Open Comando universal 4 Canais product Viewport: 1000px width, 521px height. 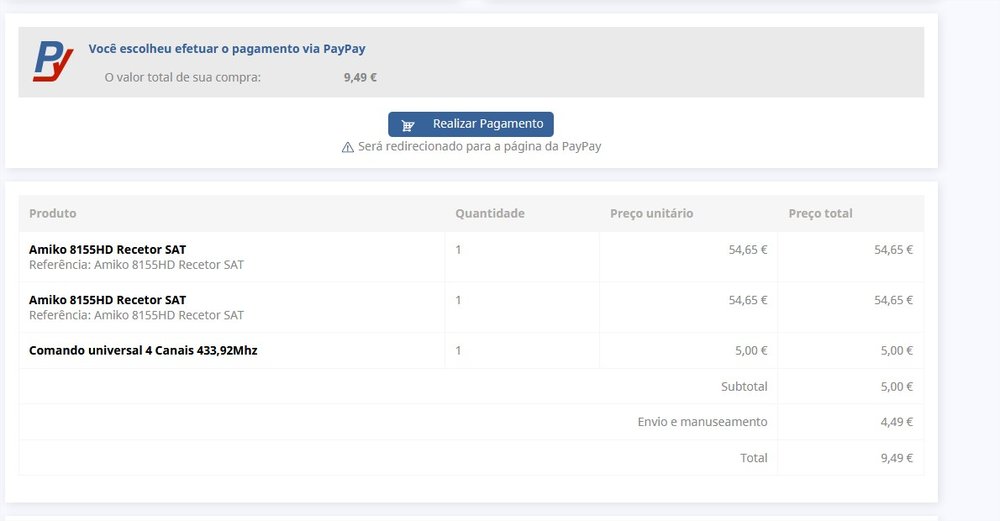[x=143, y=350]
